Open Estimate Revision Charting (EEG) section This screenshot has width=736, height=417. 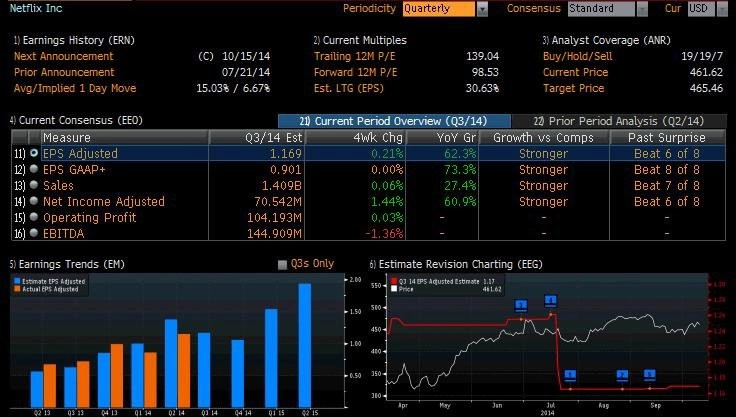[x=456, y=264]
